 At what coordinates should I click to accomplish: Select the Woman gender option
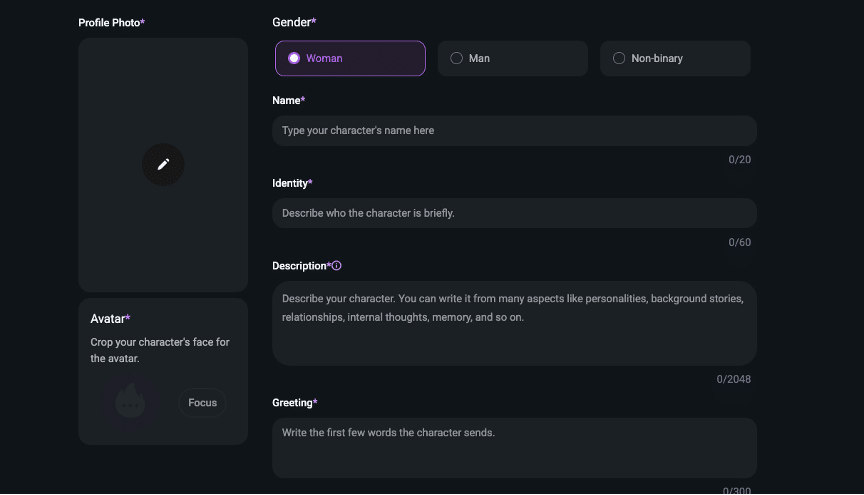[350, 58]
